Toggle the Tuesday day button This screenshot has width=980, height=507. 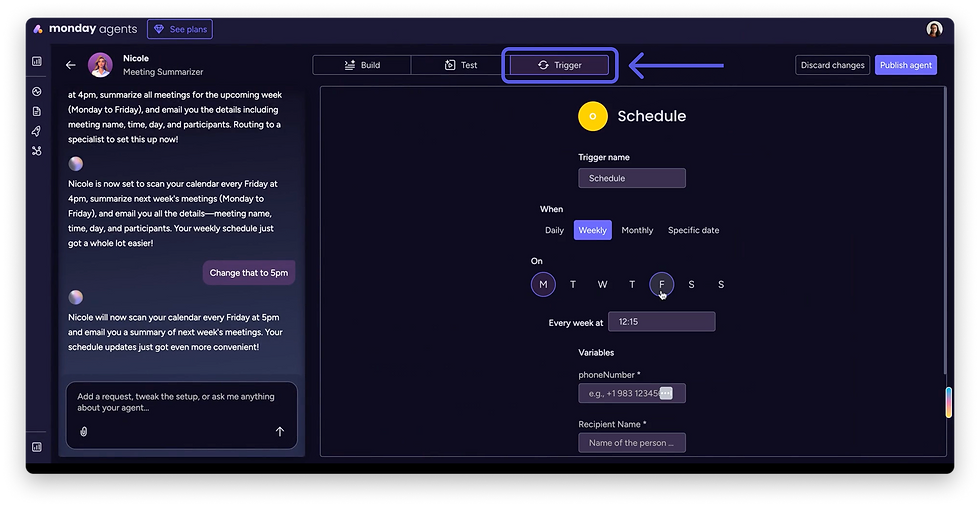(x=572, y=284)
